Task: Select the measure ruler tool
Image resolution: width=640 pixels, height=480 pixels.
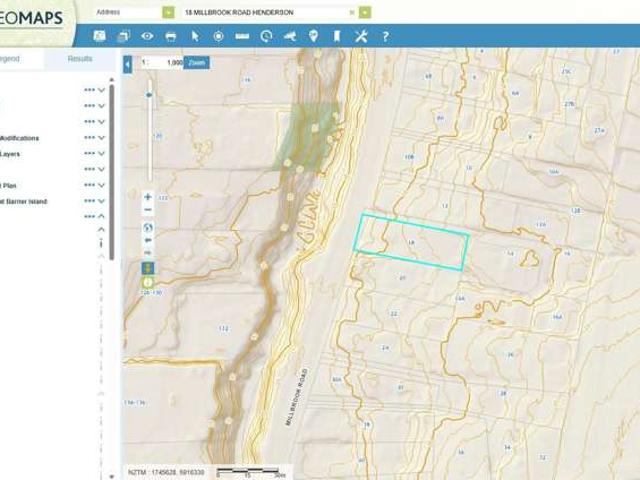Action: point(242,37)
